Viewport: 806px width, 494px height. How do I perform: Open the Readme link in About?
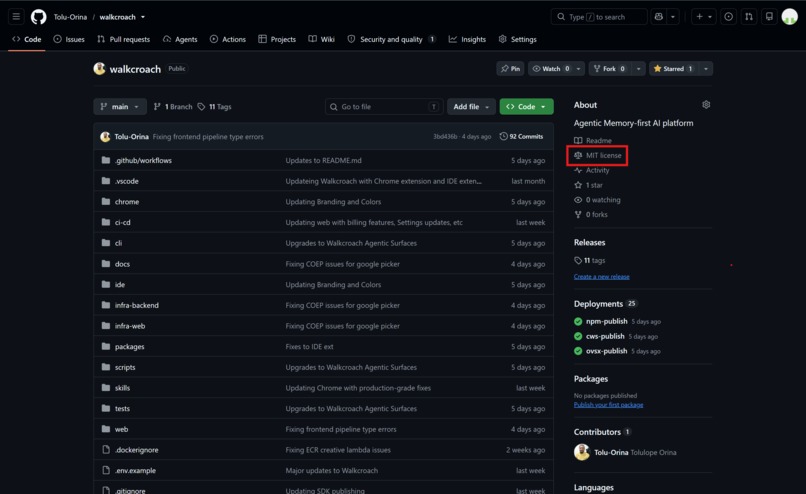[x=593, y=140]
